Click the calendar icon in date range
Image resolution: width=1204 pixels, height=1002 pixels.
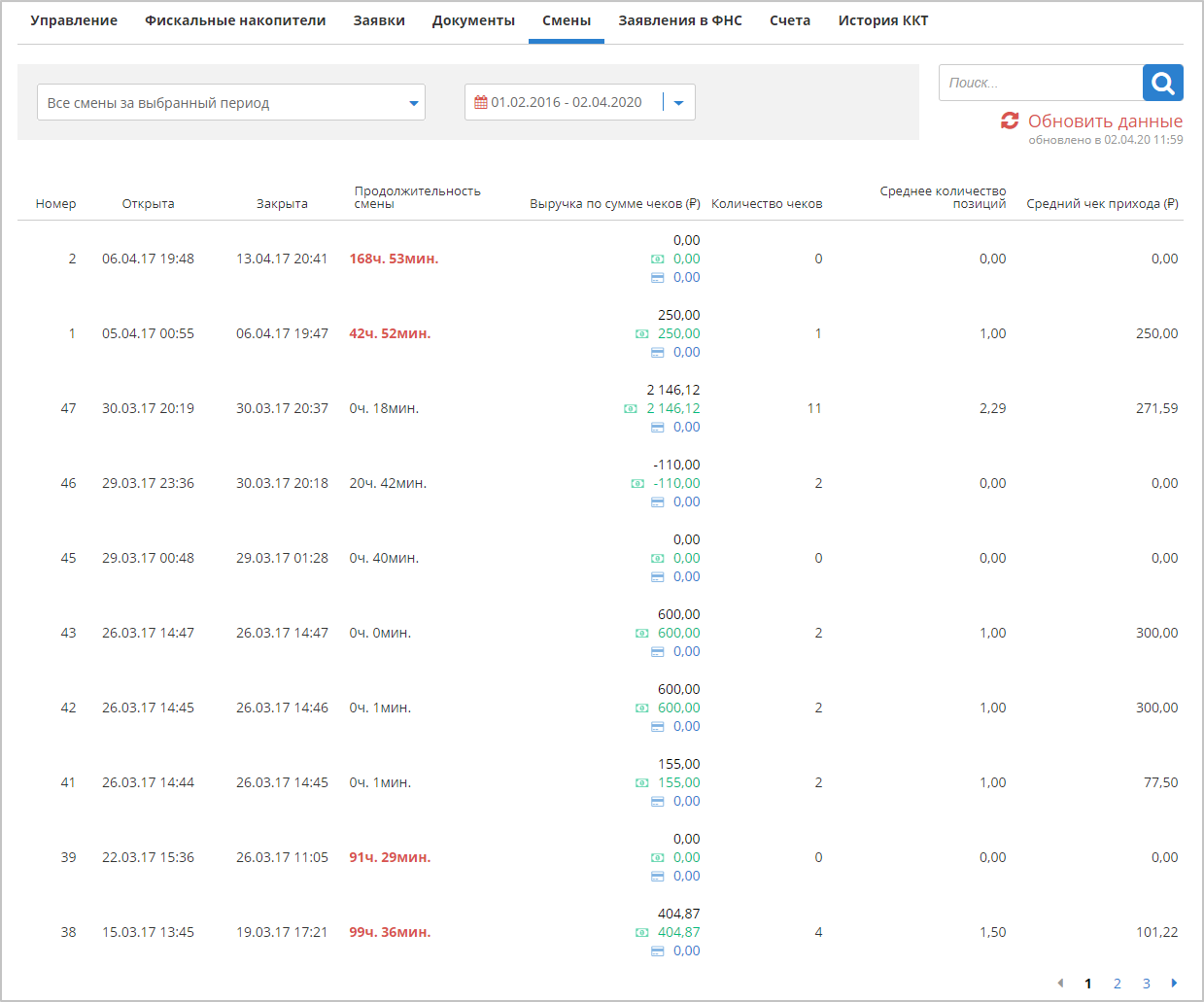(x=480, y=102)
